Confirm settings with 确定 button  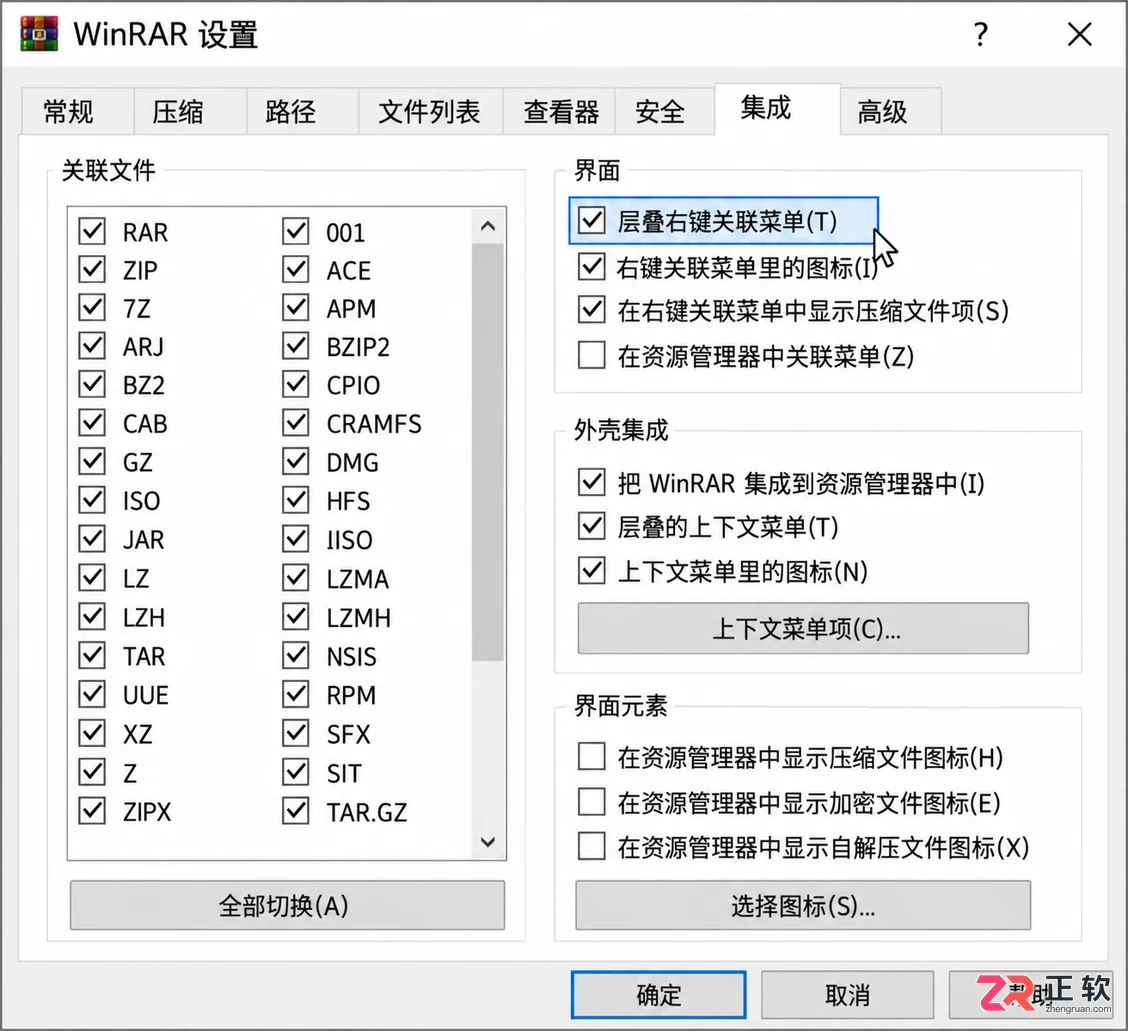(x=658, y=995)
